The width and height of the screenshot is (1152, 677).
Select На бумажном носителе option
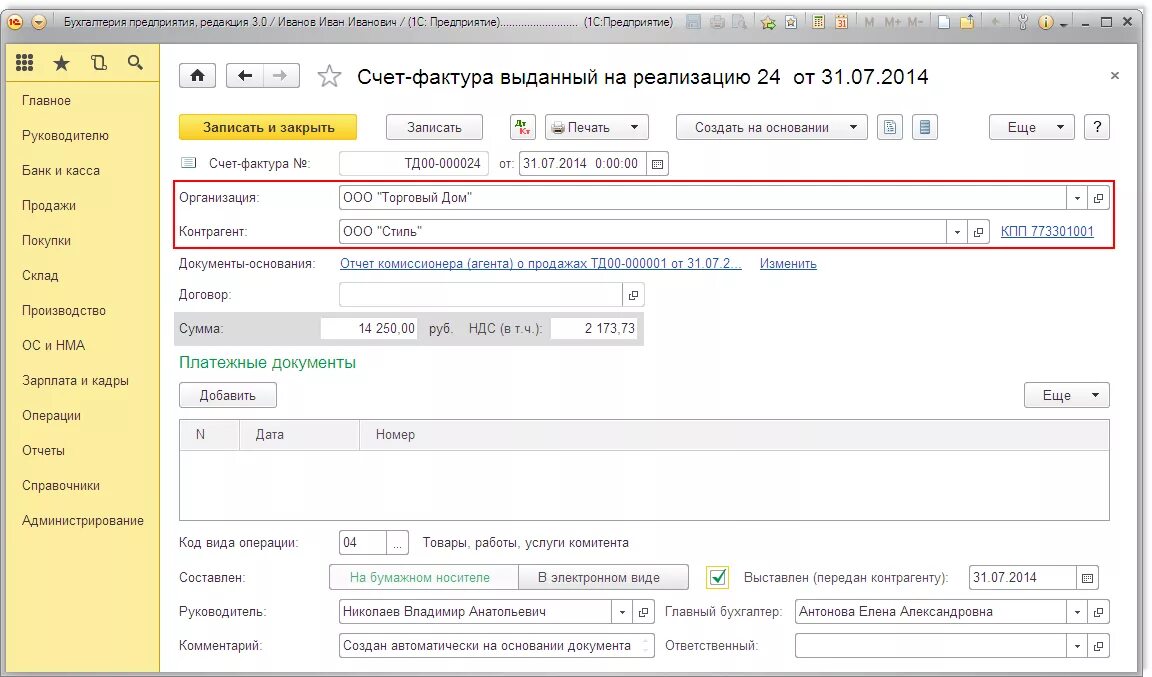coord(424,578)
